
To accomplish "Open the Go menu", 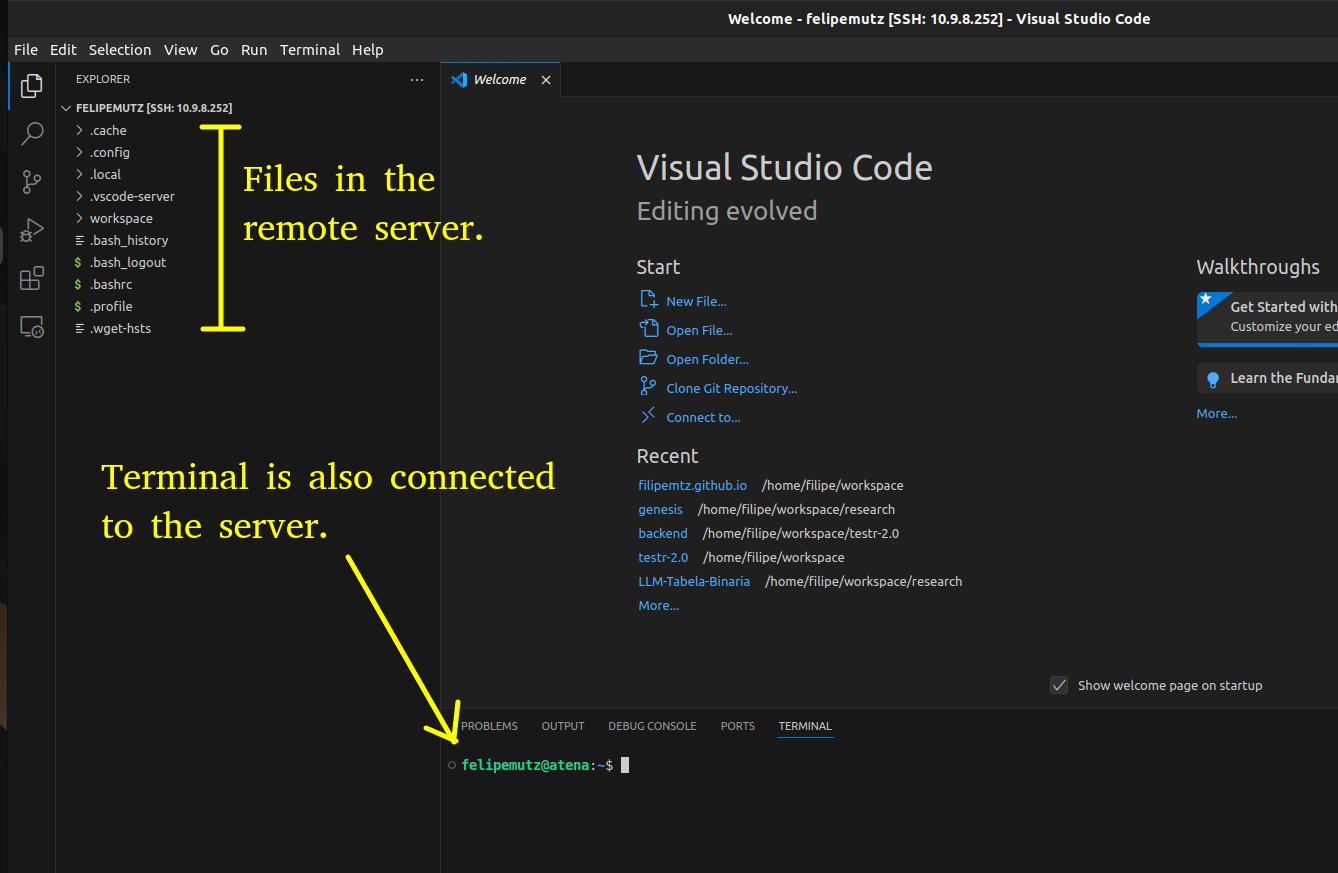I will (x=219, y=49).
